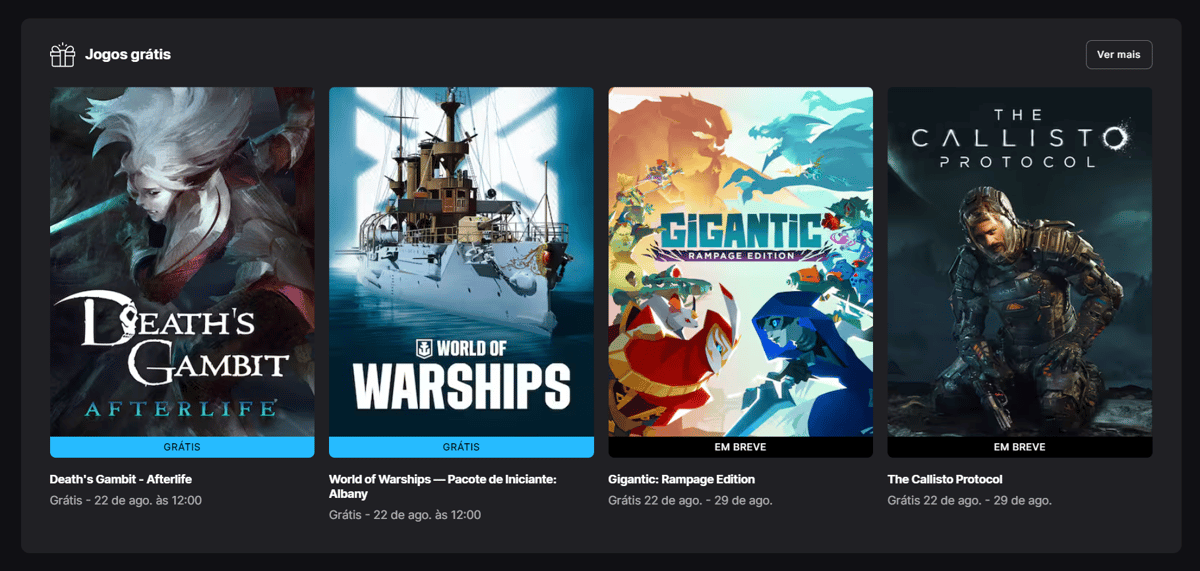Select the Gigantic Rampage Edition cover art

click(x=740, y=262)
